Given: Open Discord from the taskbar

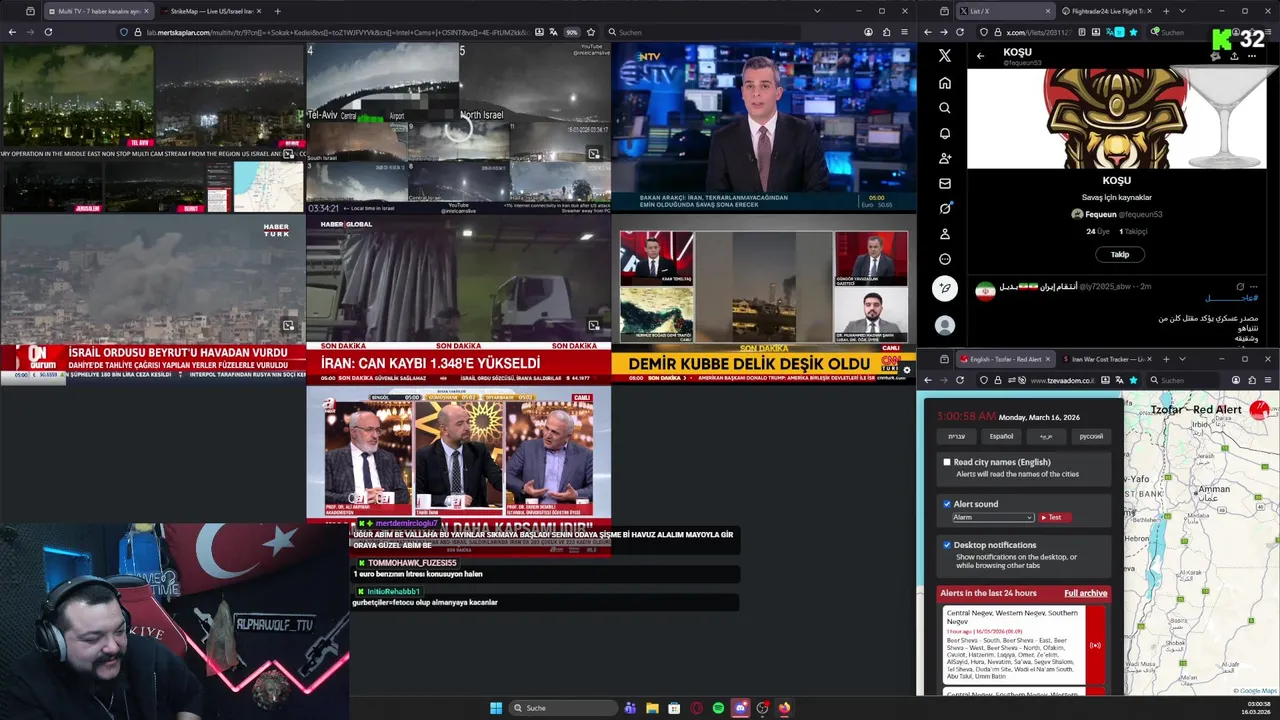Looking at the screenshot, I should pyautogui.click(x=740, y=708).
